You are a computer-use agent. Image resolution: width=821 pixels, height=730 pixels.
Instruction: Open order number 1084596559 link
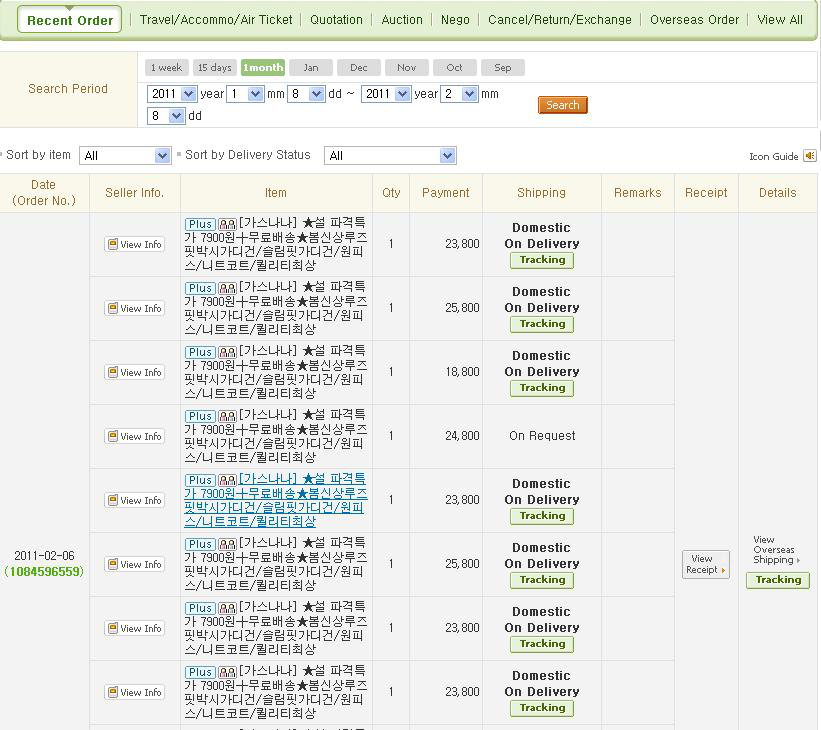tap(44, 572)
